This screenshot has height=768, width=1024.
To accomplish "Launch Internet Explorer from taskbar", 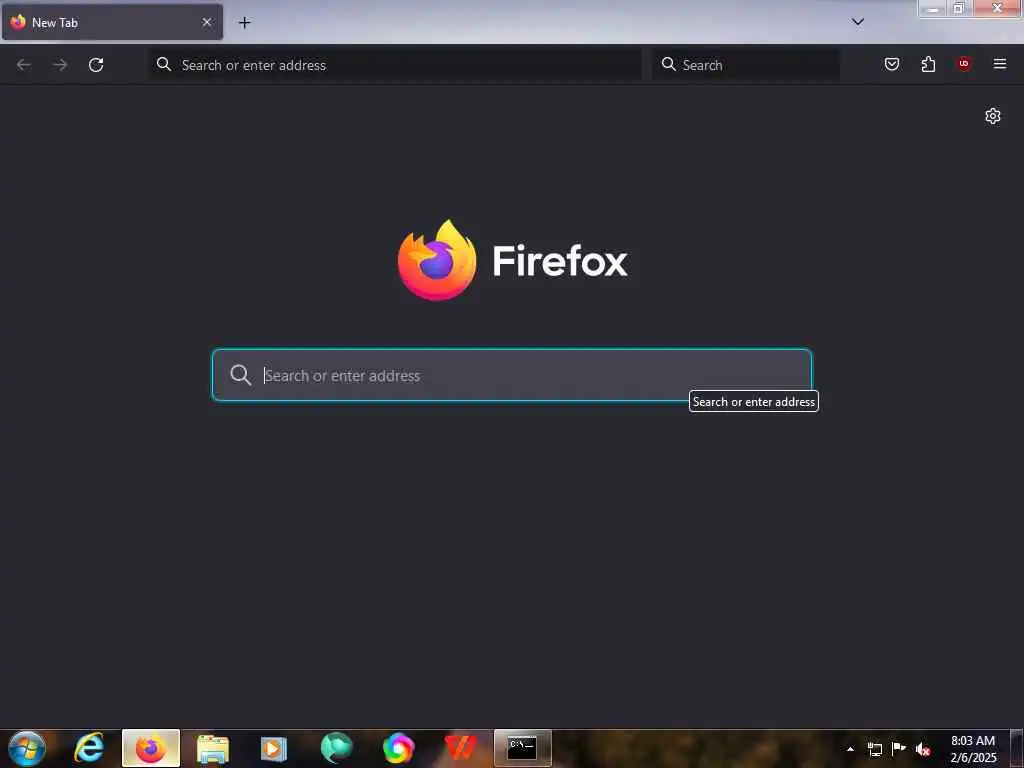I will [89, 748].
